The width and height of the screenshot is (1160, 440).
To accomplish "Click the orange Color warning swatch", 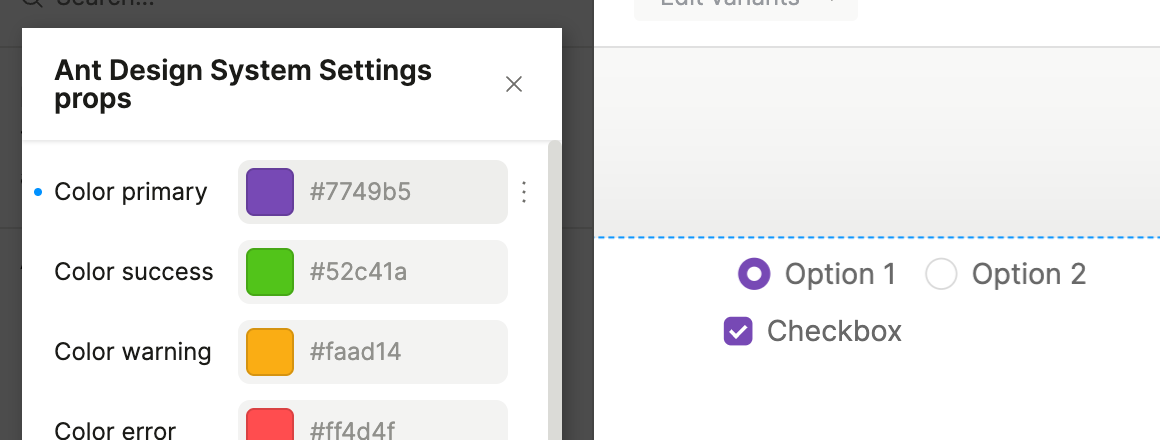I will click(270, 352).
